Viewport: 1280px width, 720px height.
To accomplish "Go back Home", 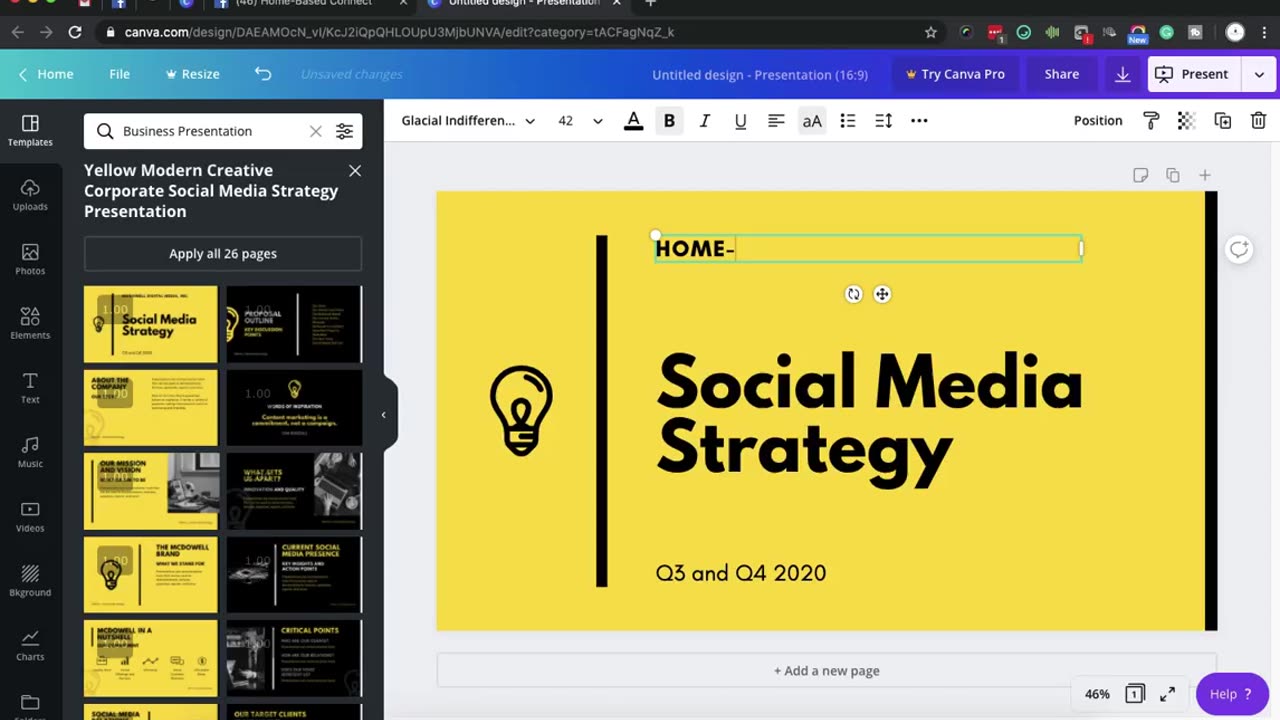I will (x=46, y=74).
